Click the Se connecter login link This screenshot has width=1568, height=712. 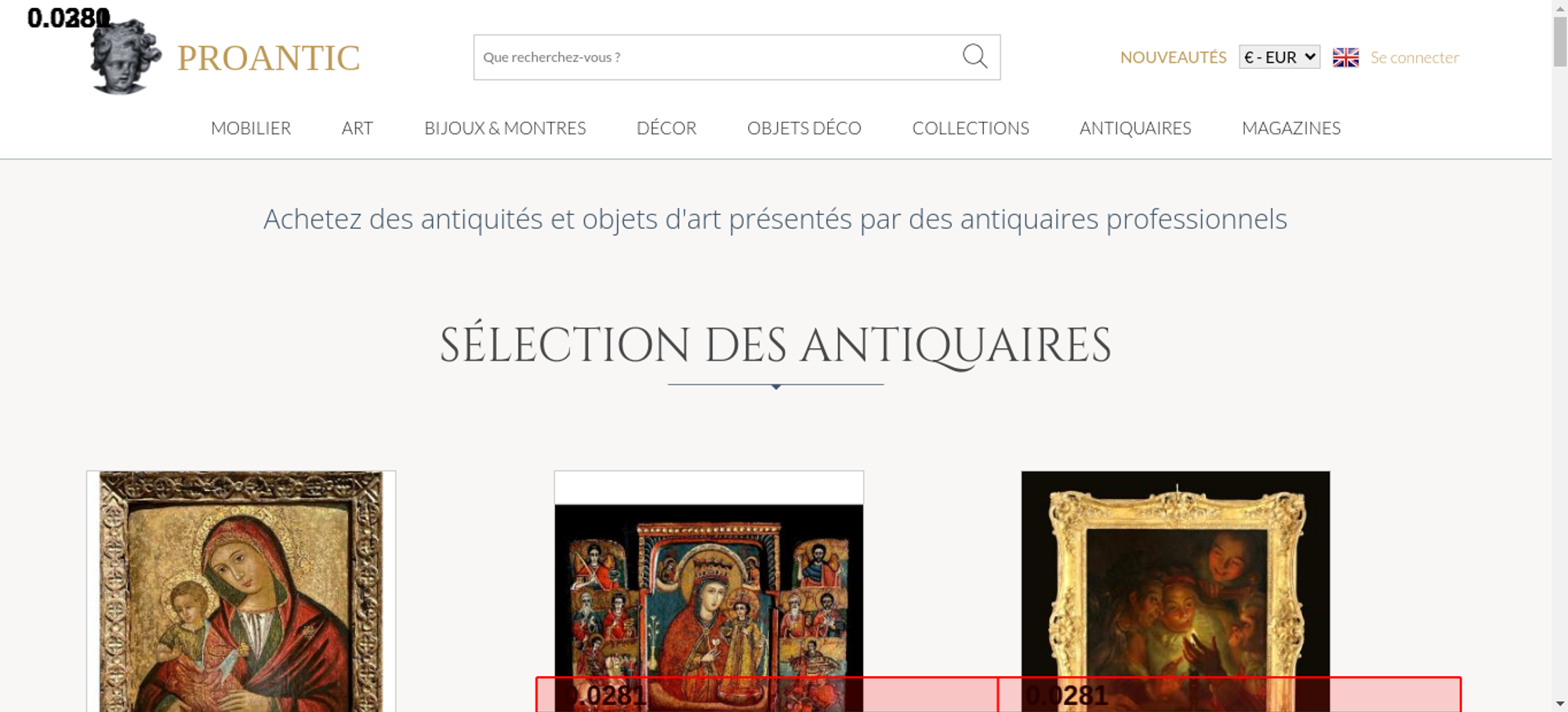coord(1414,57)
